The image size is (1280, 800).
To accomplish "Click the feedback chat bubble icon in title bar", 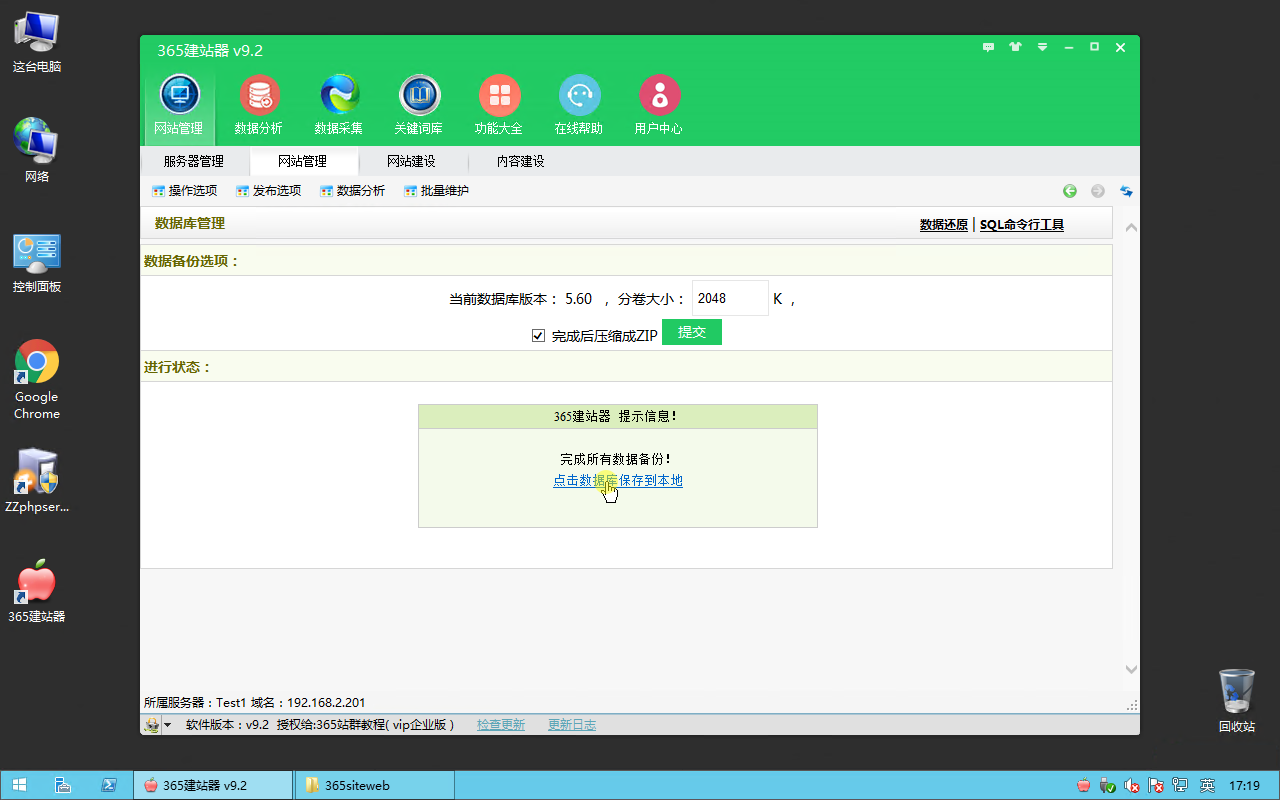I will pos(989,47).
